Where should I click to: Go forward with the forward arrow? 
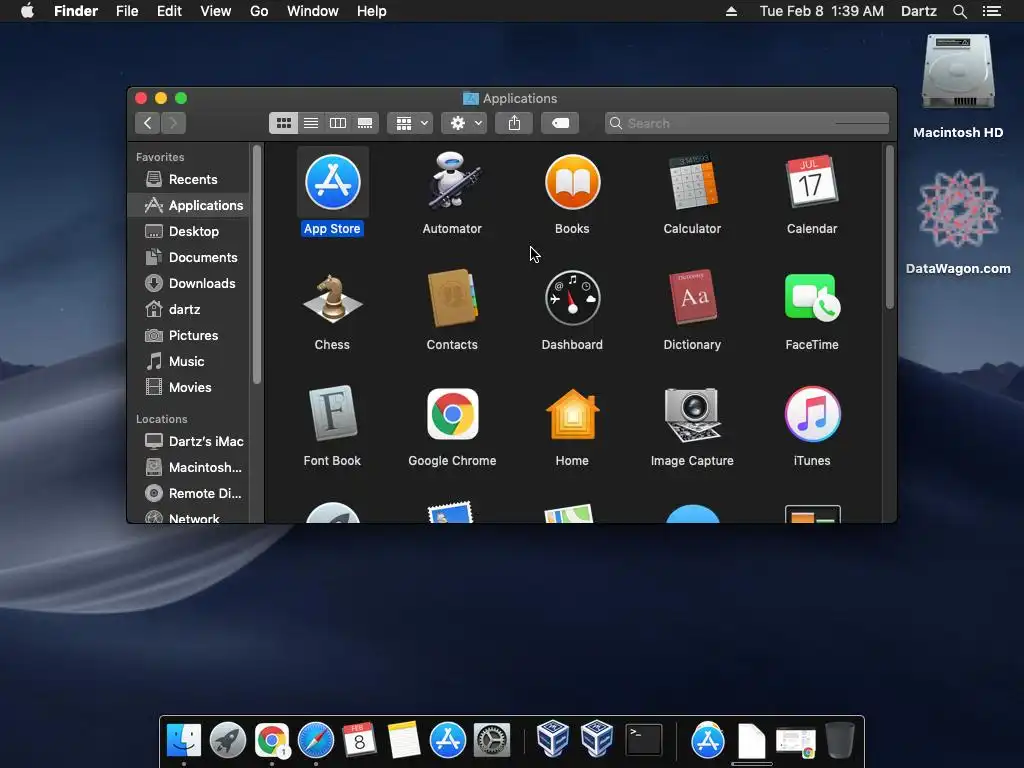pos(173,123)
